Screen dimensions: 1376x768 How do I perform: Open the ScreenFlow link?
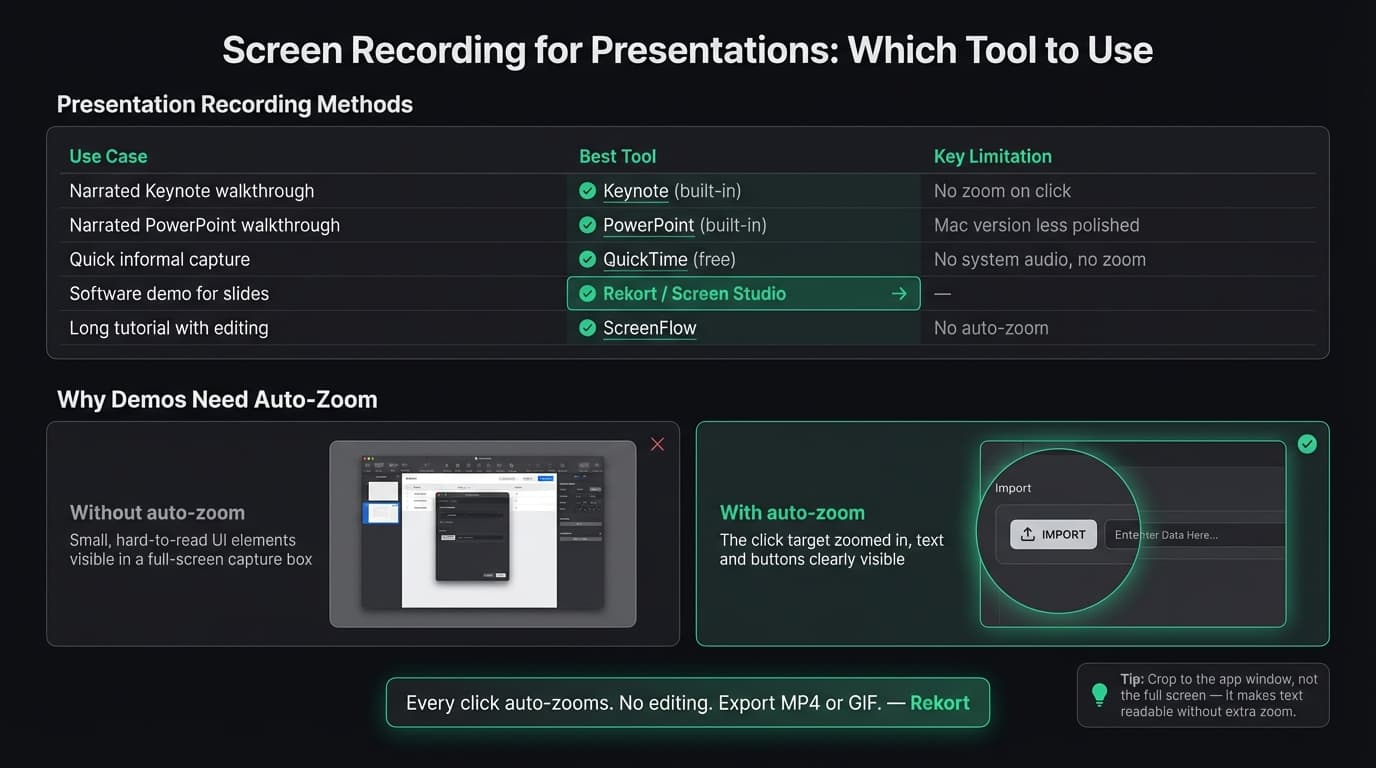(x=650, y=327)
